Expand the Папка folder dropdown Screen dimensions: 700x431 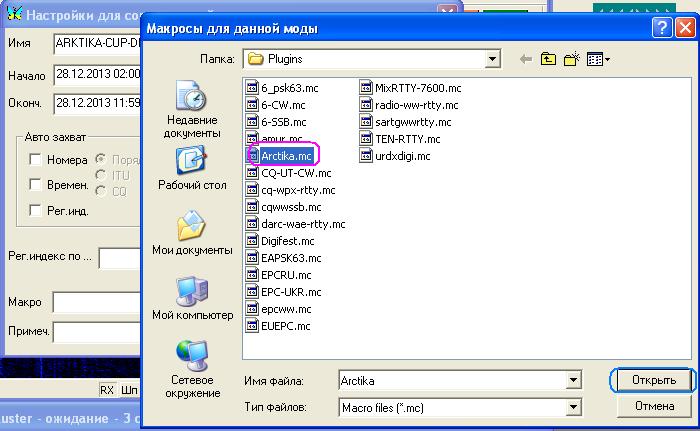(x=492, y=60)
